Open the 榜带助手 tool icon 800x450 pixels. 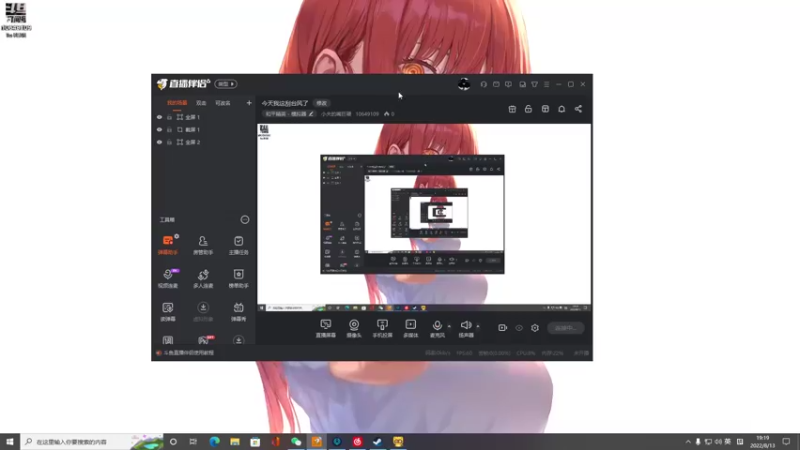tap(238, 278)
